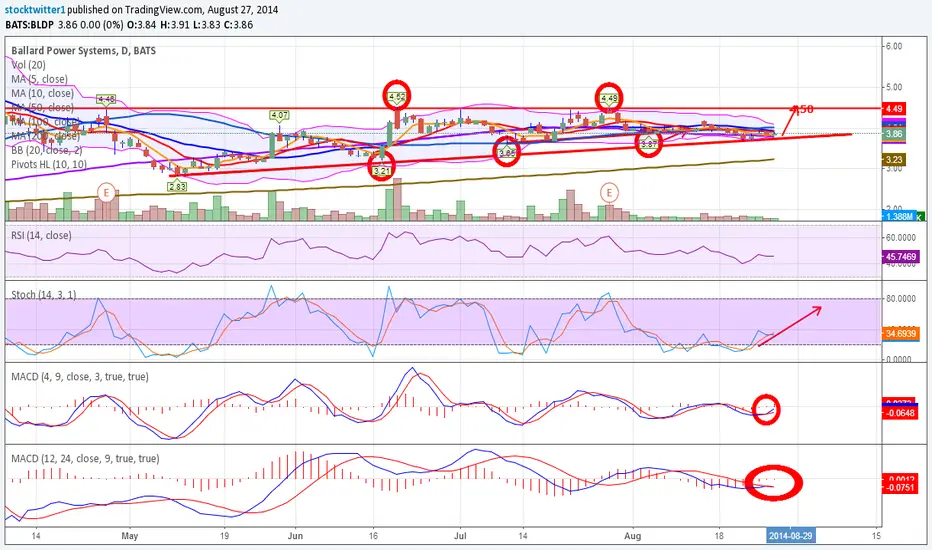Viewport: 932px width, 550px height.
Task: Click the BB (20, close, 2) legend entry
Action: [x=46, y=150]
